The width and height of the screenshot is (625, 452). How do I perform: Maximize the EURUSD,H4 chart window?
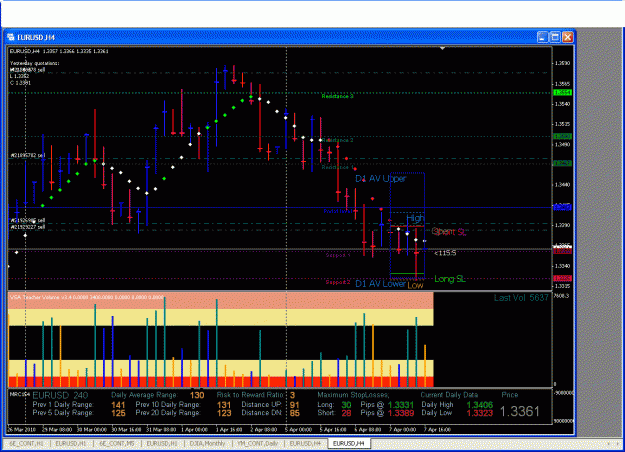[x=555, y=37]
